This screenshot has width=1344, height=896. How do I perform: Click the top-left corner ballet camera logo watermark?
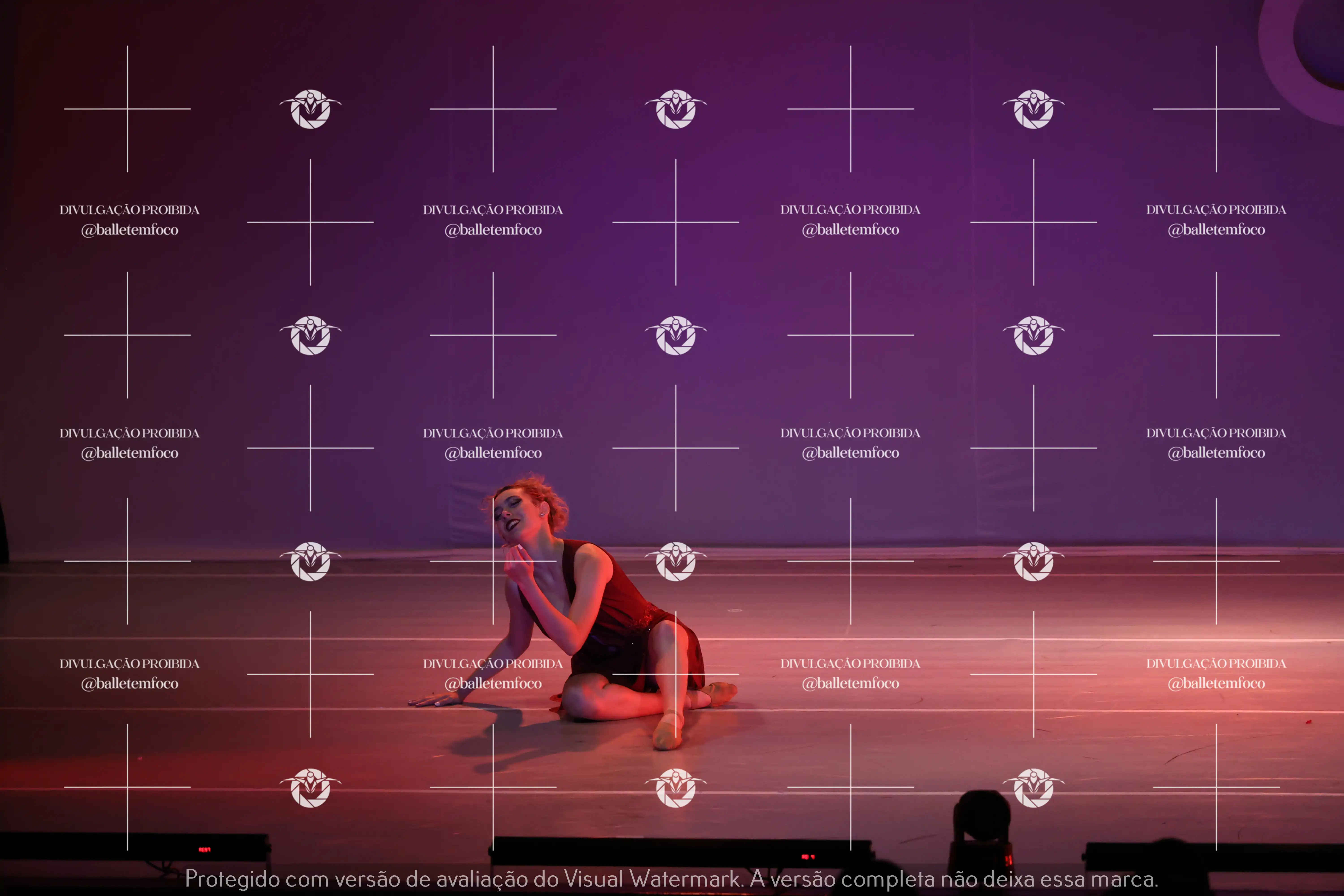pyautogui.click(x=310, y=109)
